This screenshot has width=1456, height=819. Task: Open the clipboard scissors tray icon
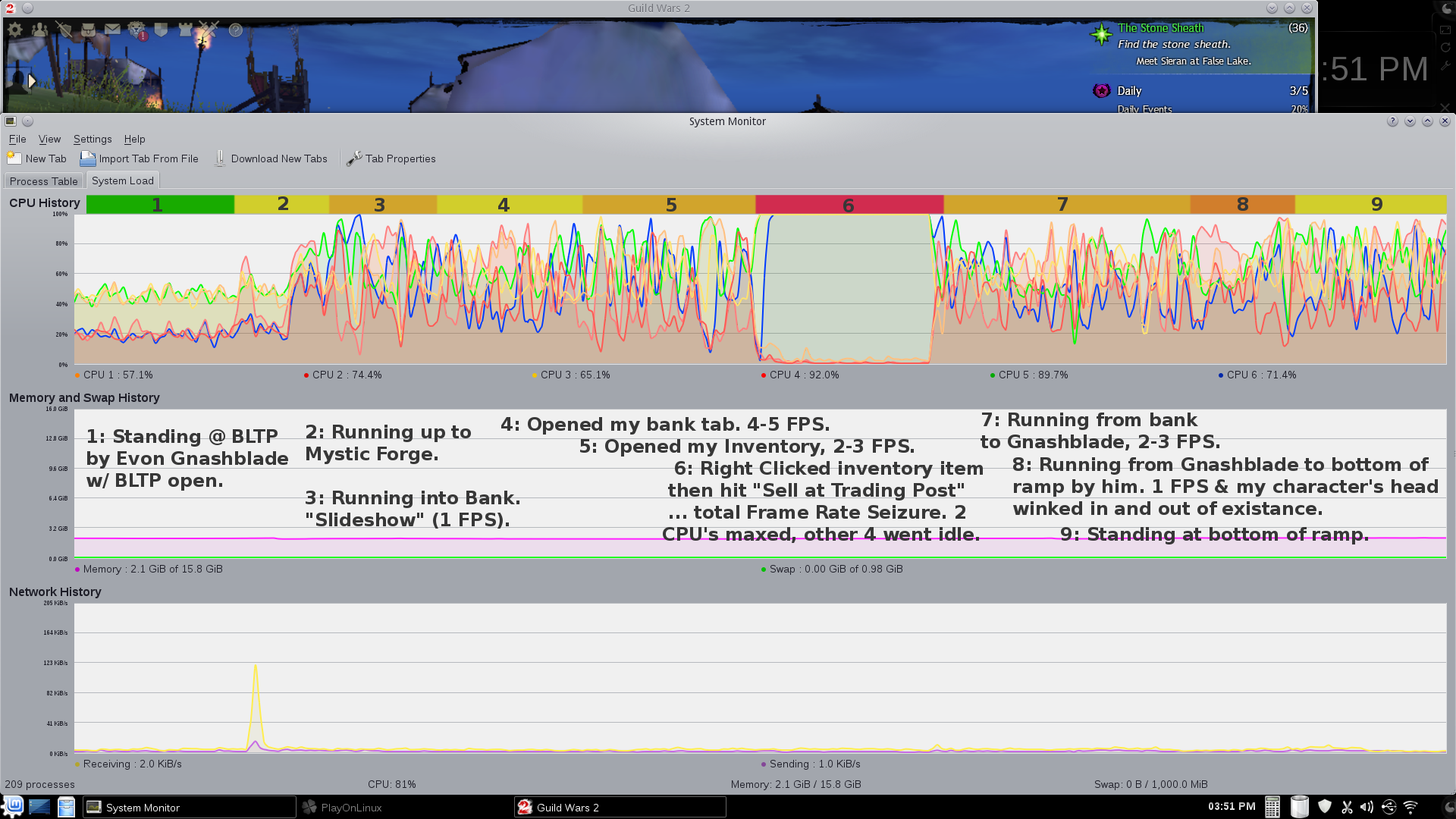[x=1347, y=808]
